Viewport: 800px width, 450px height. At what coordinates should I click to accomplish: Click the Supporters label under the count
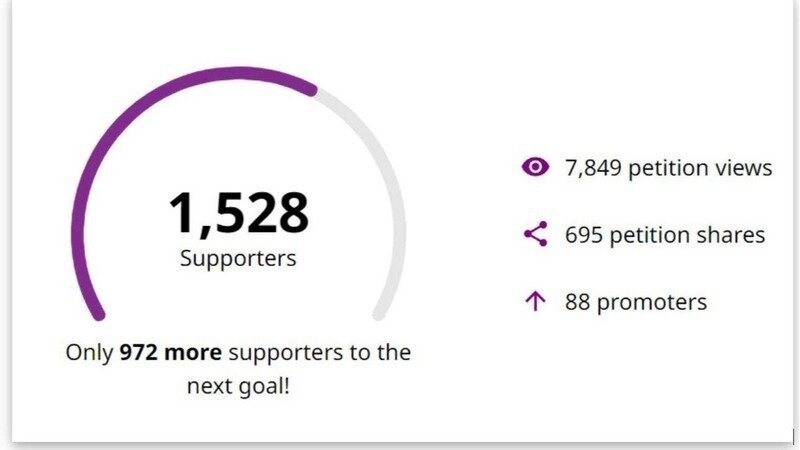pyautogui.click(x=238, y=258)
